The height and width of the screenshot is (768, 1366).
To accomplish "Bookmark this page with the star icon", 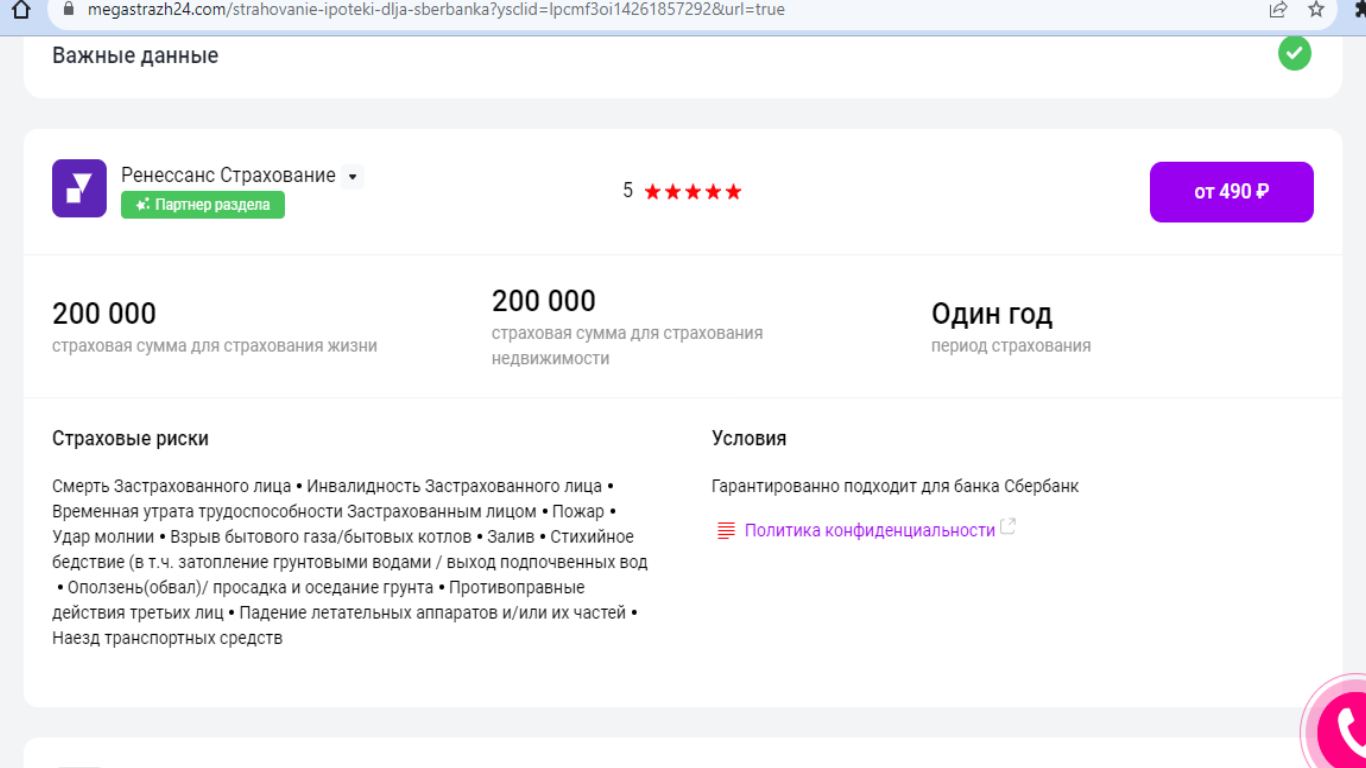I will pyautogui.click(x=1316, y=9).
